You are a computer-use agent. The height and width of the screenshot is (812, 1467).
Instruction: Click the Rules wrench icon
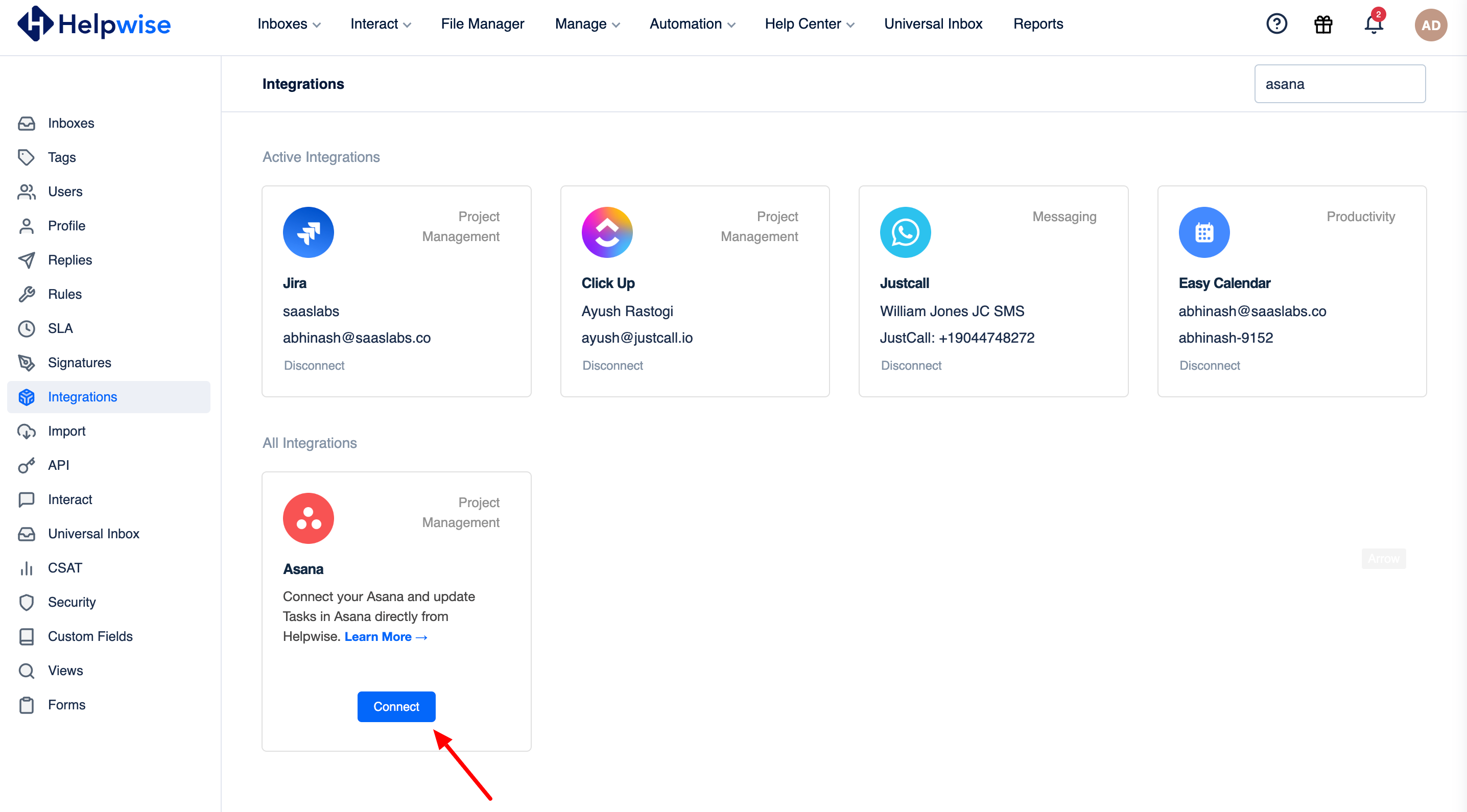coord(26,294)
